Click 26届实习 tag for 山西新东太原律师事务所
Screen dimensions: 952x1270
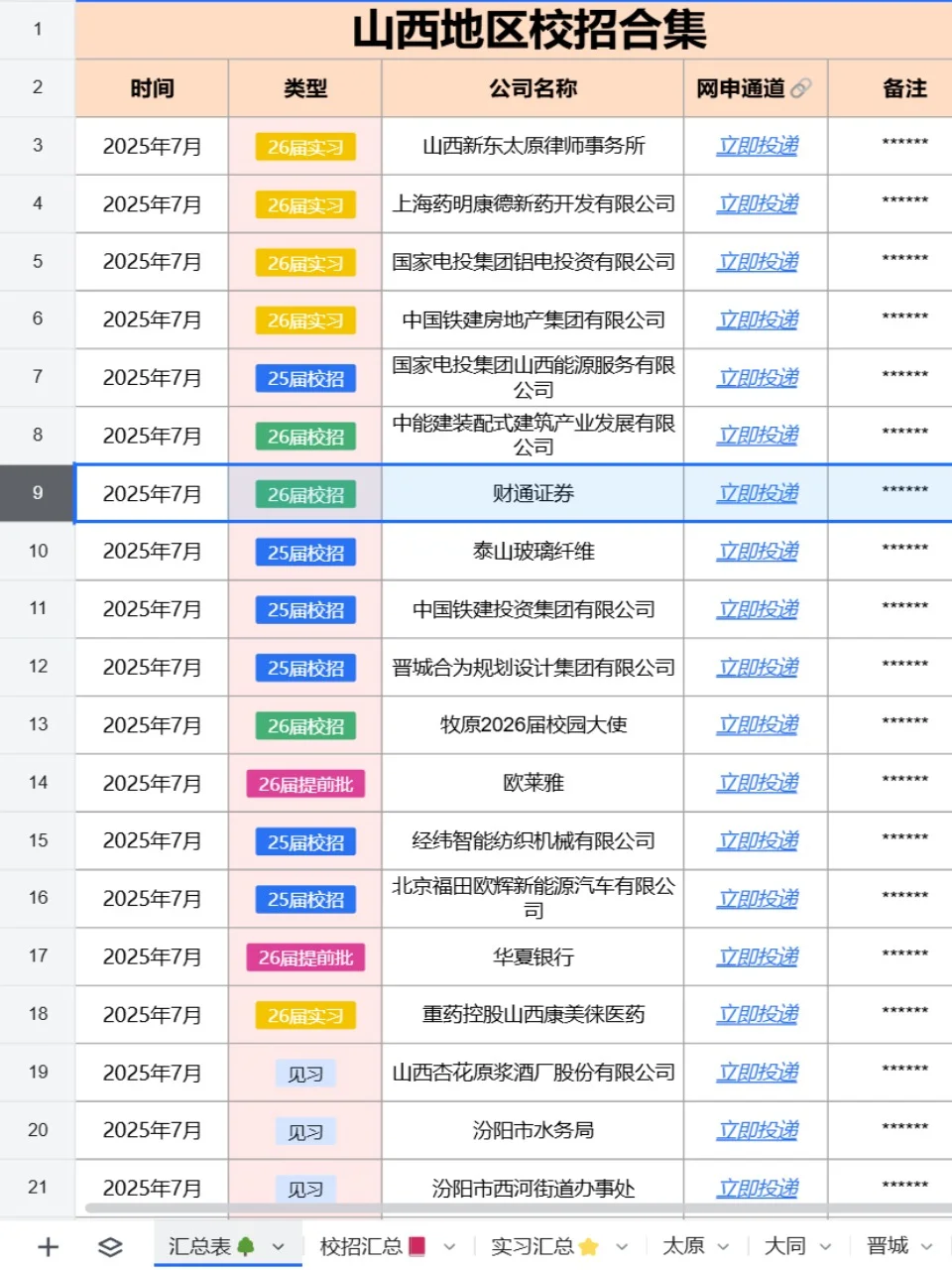pos(305,147)
